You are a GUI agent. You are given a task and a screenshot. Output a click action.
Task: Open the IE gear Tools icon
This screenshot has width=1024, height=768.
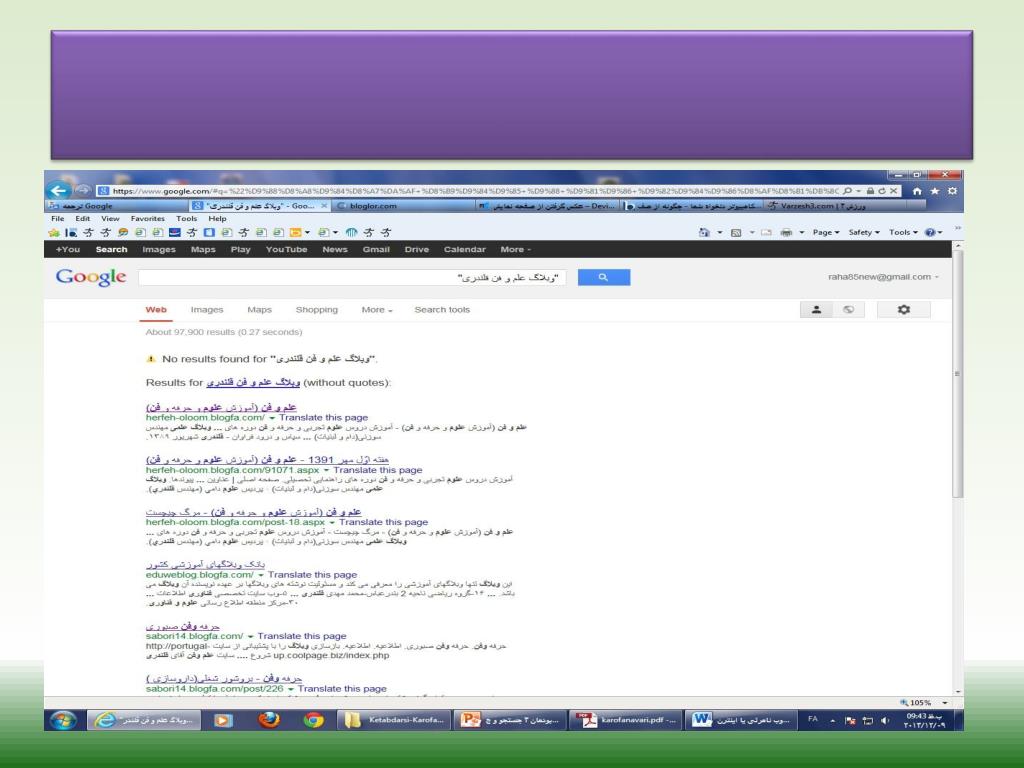[x=952, y=191]
